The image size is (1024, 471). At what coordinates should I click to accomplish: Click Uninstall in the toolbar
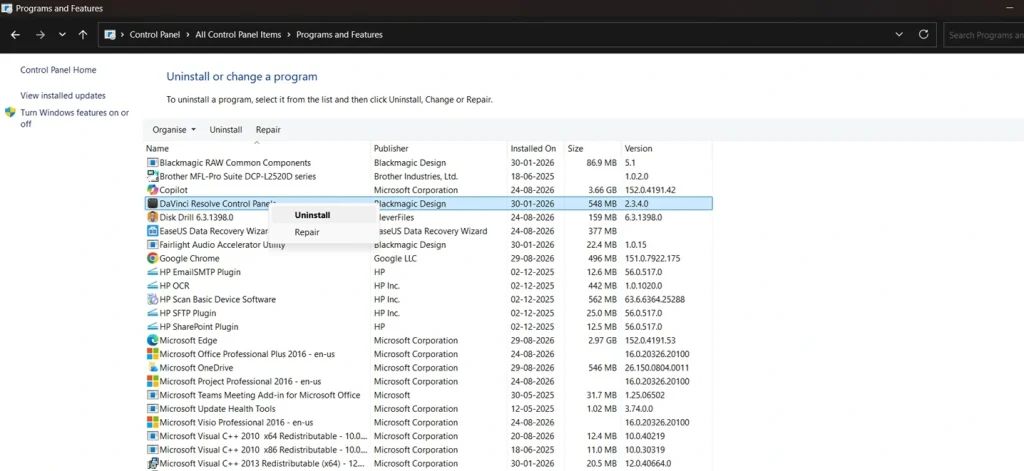226,130
